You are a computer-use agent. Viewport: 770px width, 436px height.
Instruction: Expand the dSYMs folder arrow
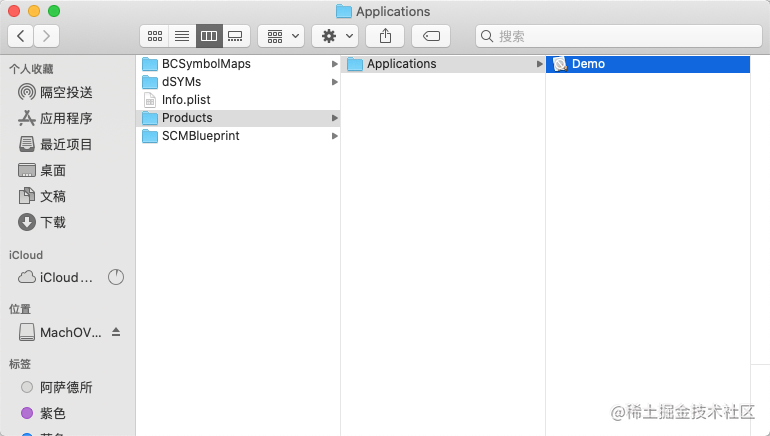coord(334,82)
